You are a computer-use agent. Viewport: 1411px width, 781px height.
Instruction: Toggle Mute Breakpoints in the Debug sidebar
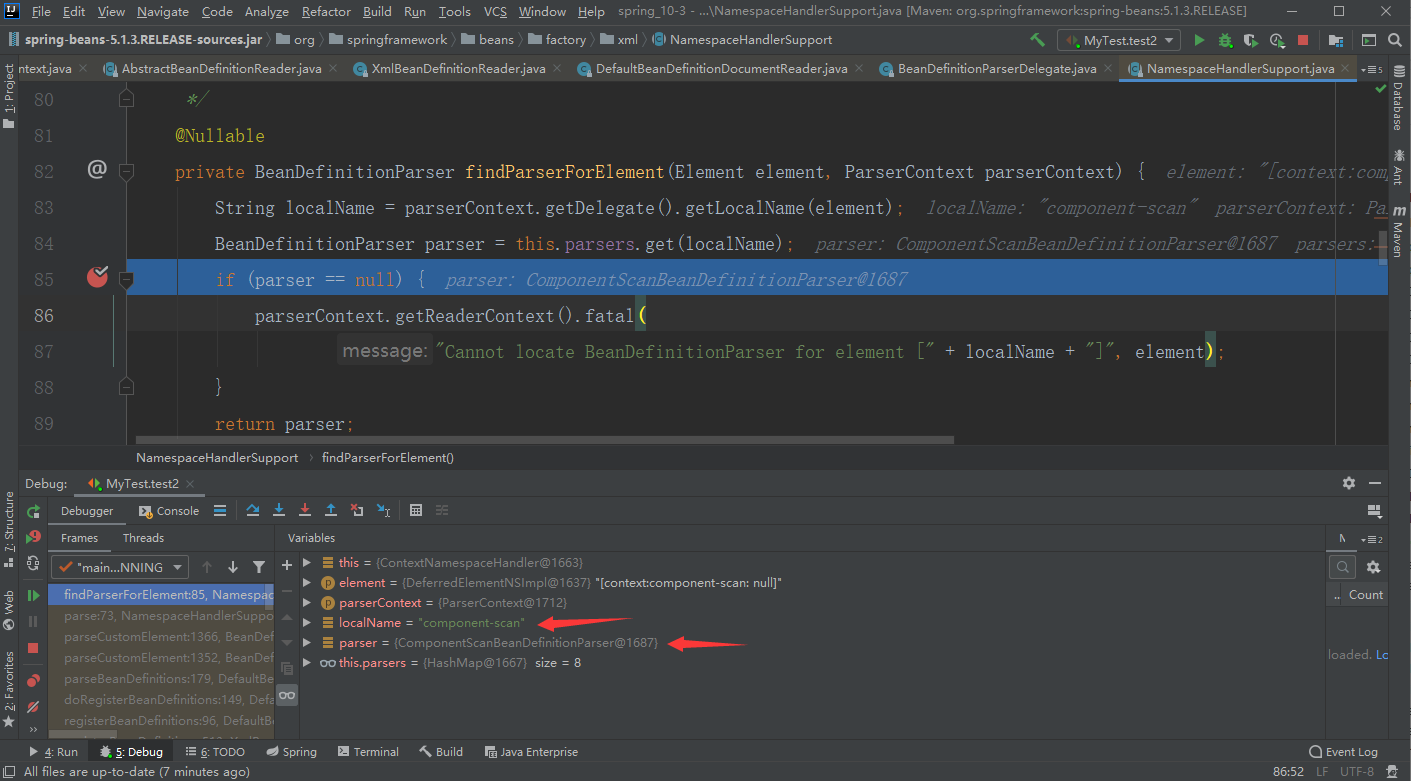pyautogui.click(x=33, y=706)
